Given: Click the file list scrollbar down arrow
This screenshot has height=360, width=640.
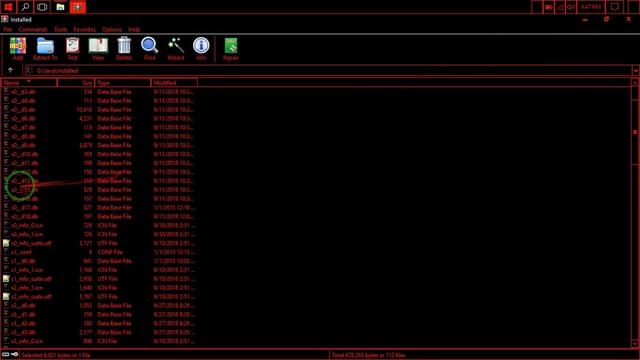Looking at the screenshot, I should click(635, 344).
